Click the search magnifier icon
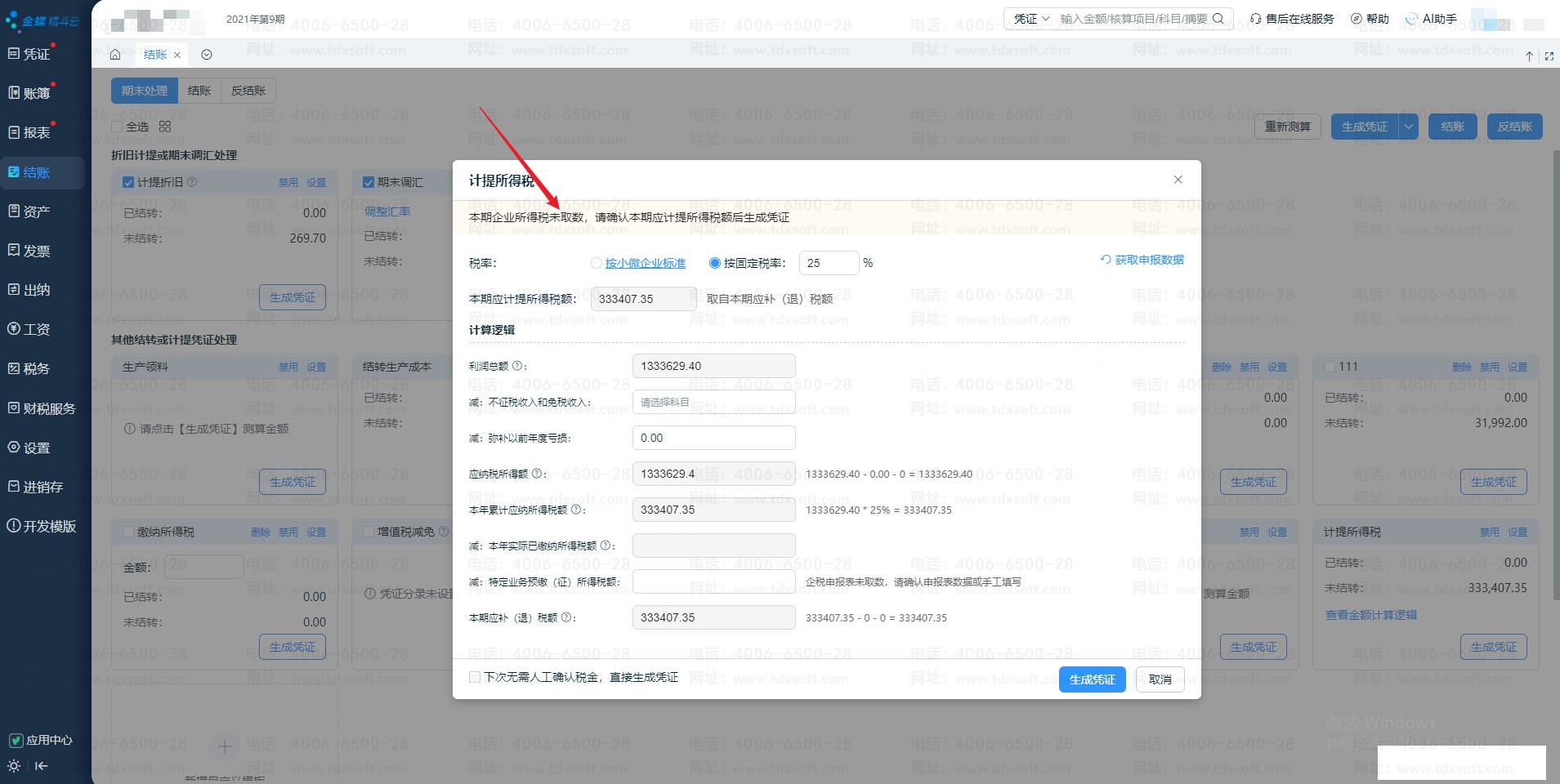This screenshot has width=1560, height=784. coord(1218,18)
